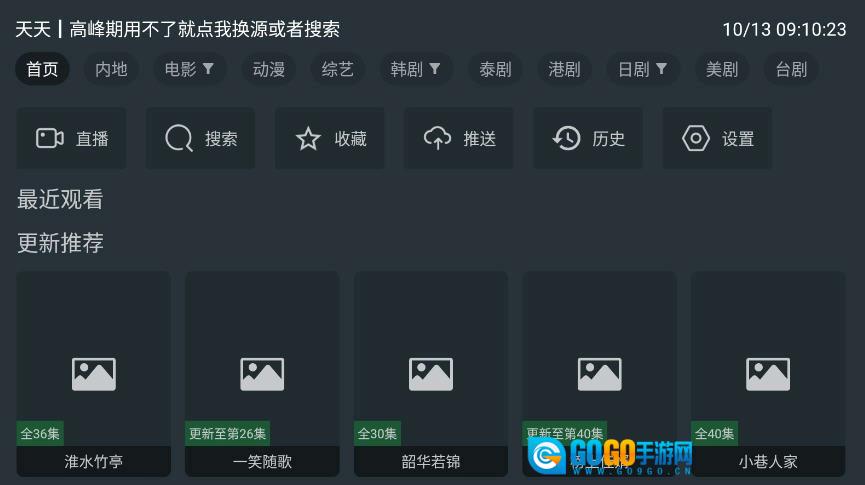Click the 更新推荐 section heading
Screen dimensions: 865x485
pyautogui.click(x=60, y=243)
